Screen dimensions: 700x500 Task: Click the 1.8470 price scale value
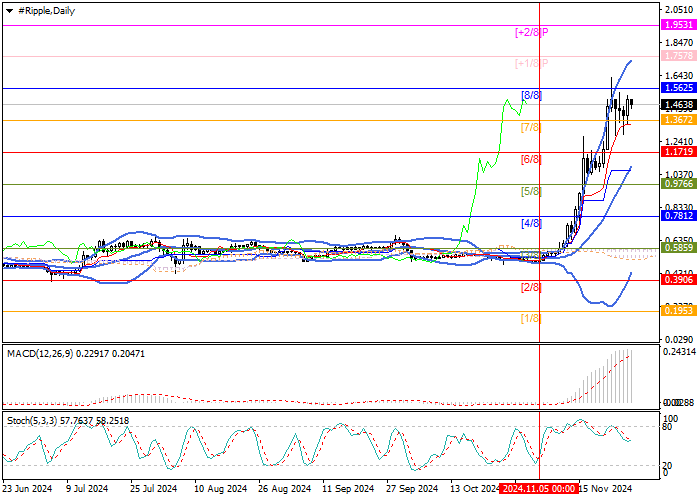(679, 43)
